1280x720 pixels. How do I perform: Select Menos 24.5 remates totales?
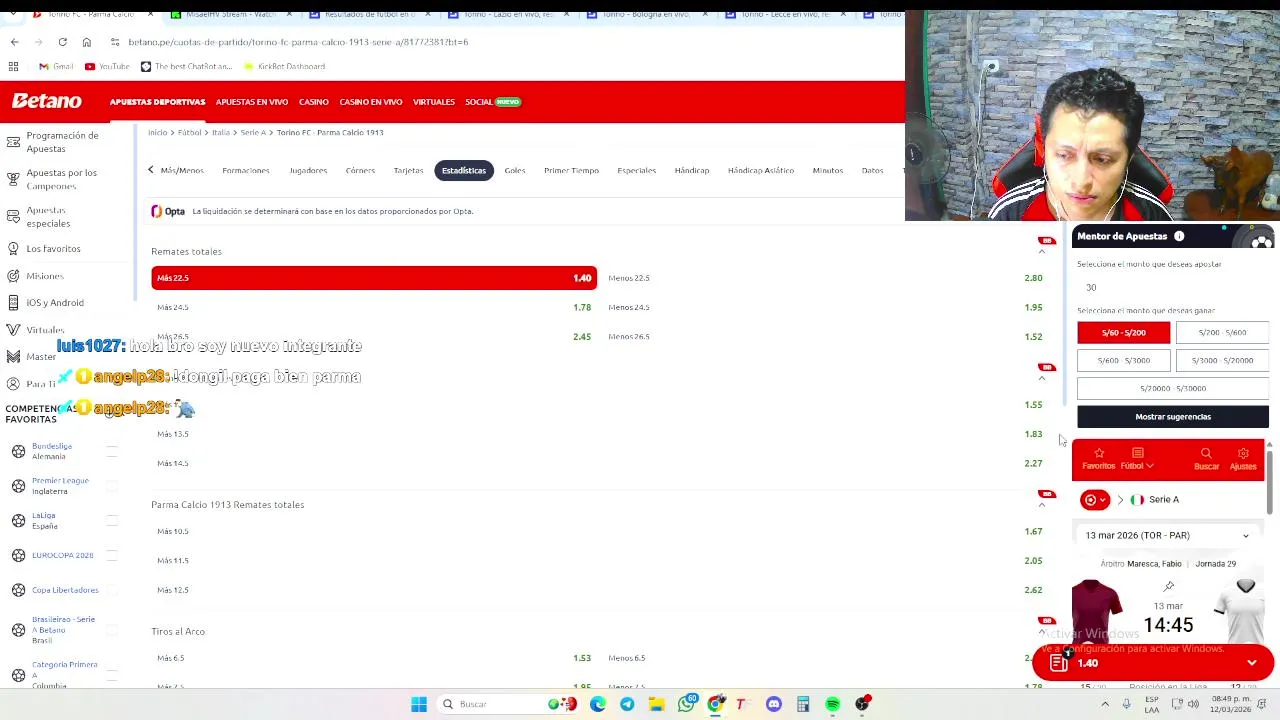825,307
